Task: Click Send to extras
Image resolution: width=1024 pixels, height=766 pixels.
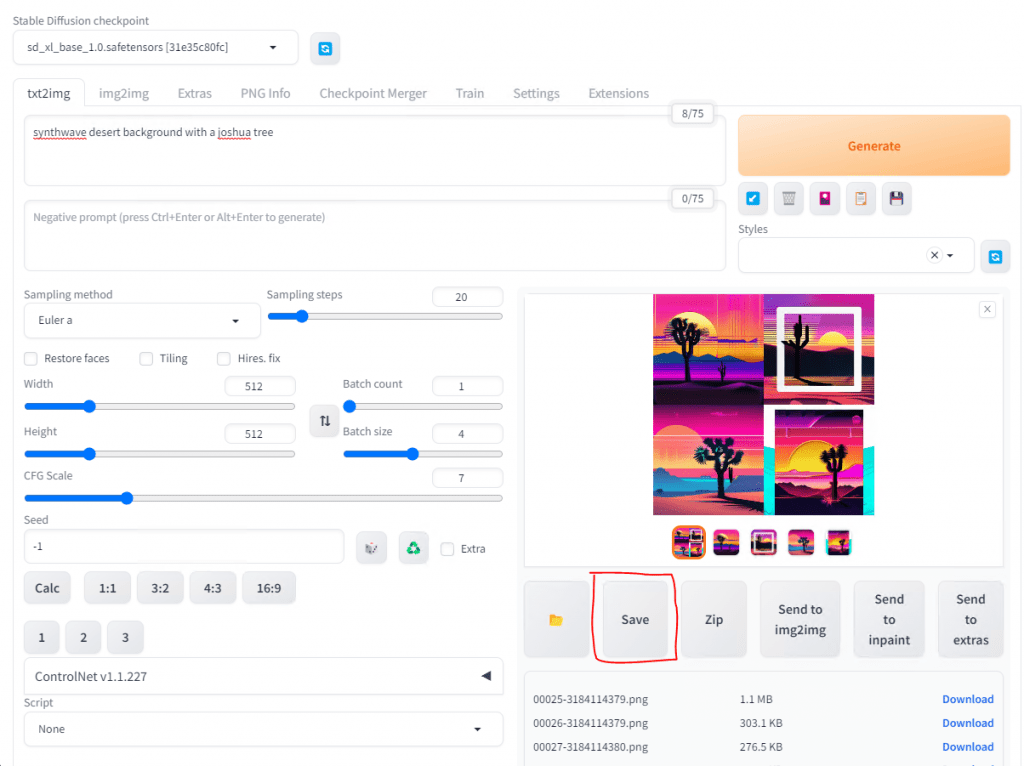Action: 970,619
